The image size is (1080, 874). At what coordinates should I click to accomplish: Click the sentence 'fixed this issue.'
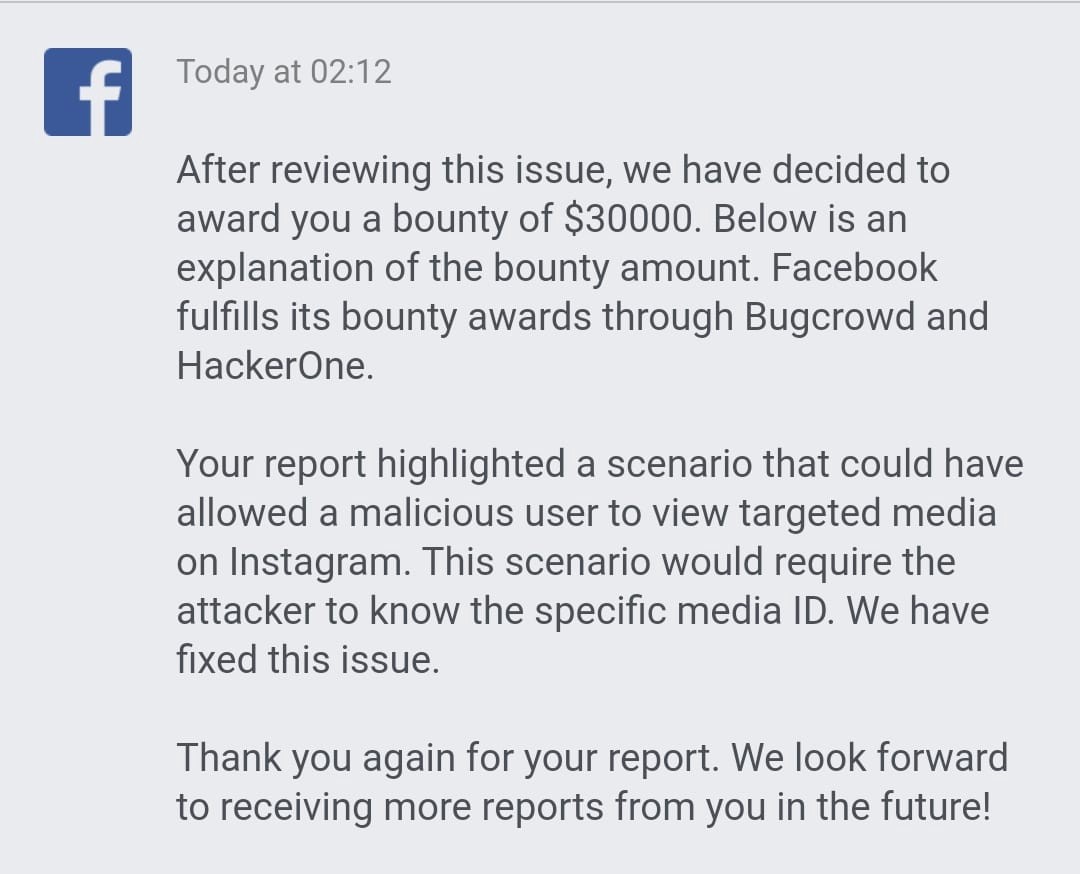pyautogui.click(x=308, y=659)
